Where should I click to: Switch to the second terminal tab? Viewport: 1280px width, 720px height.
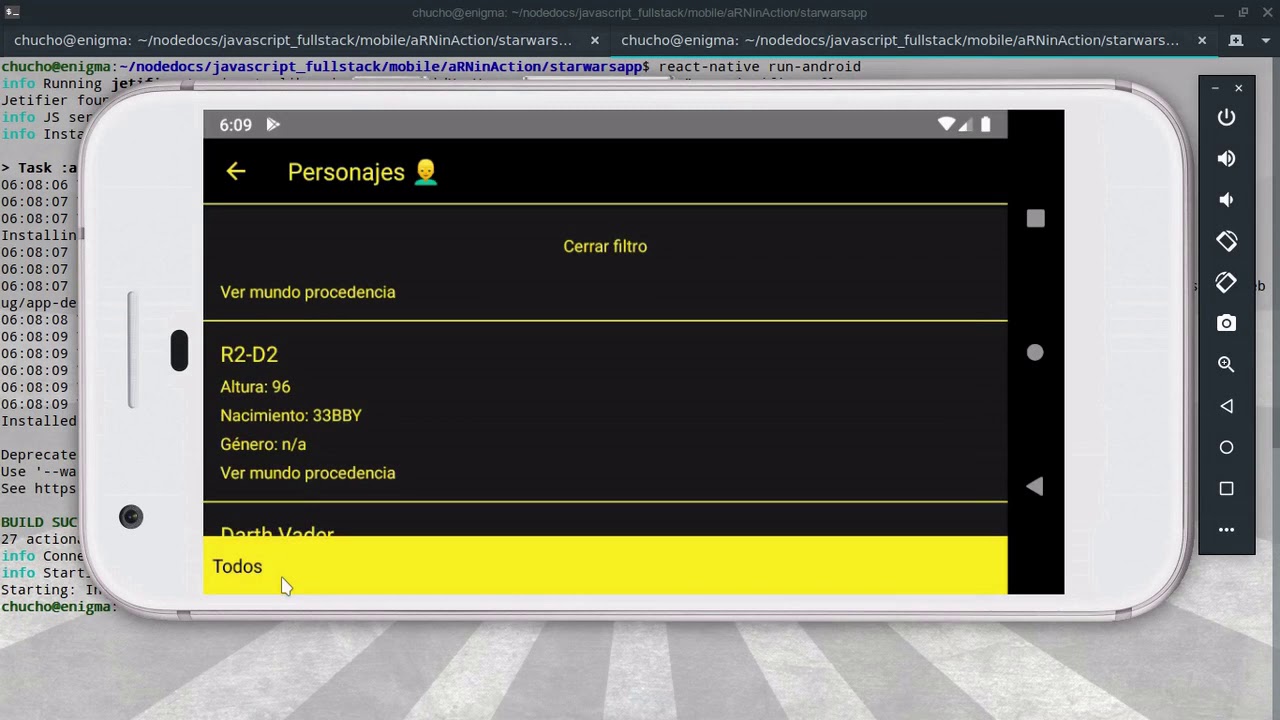click(900, 40)
